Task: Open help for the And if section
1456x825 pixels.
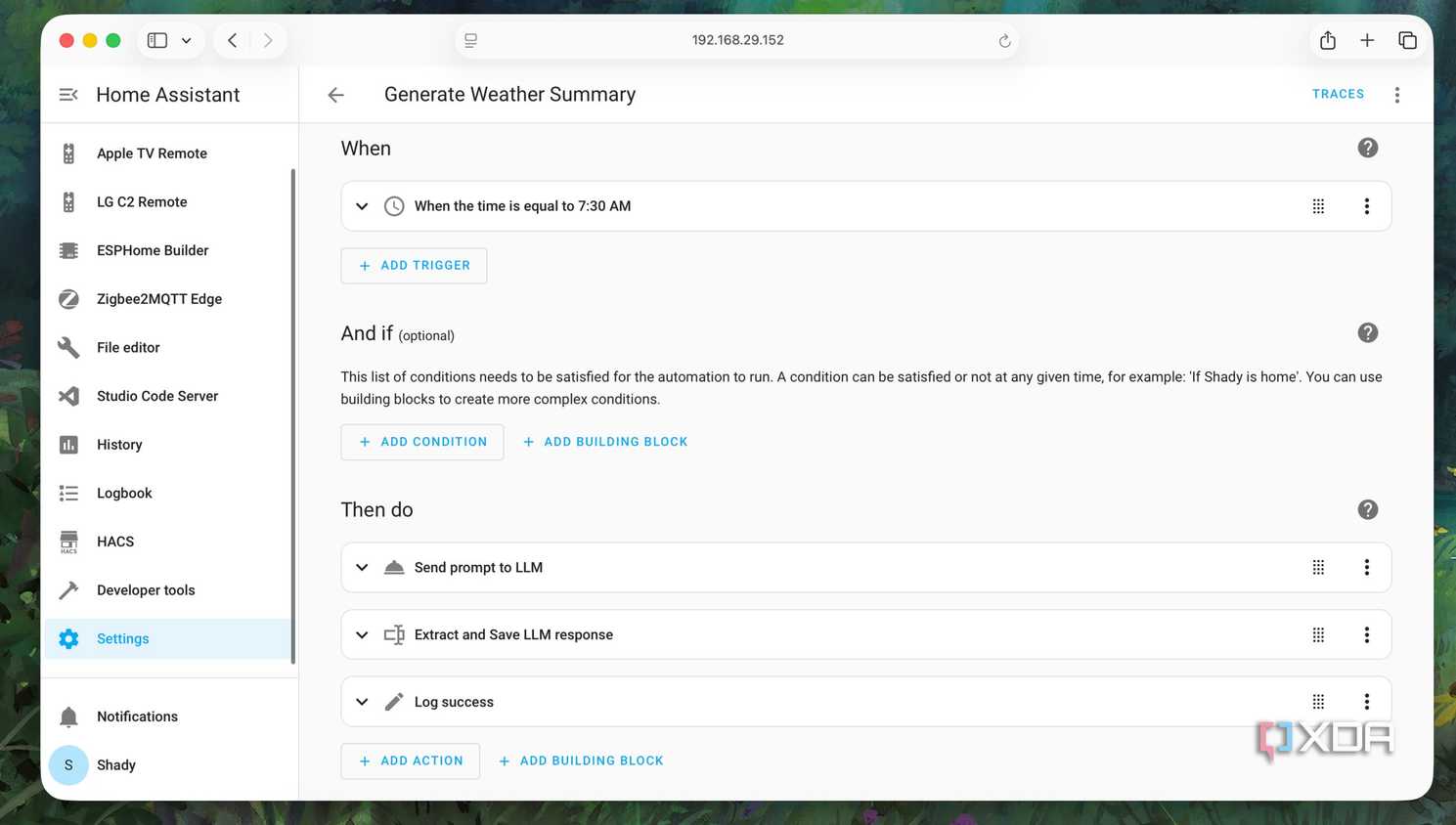Action: pyautogui.click(x=1368, y=332)
